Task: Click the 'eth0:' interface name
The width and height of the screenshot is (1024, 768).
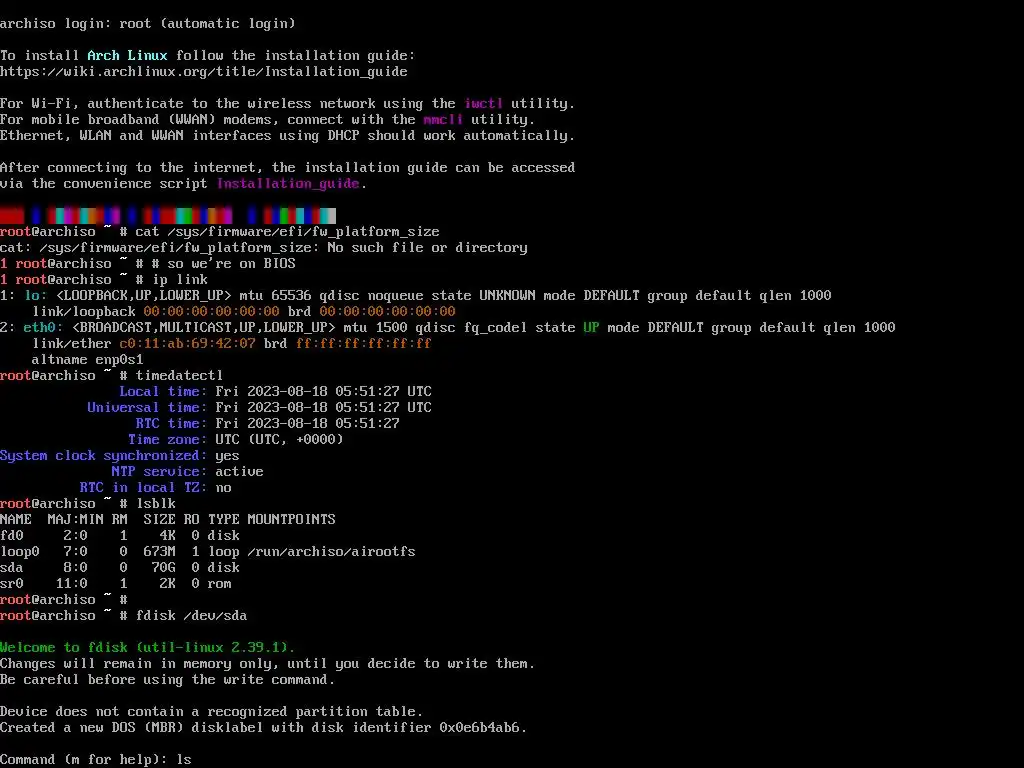Action: tap(43, 328)
